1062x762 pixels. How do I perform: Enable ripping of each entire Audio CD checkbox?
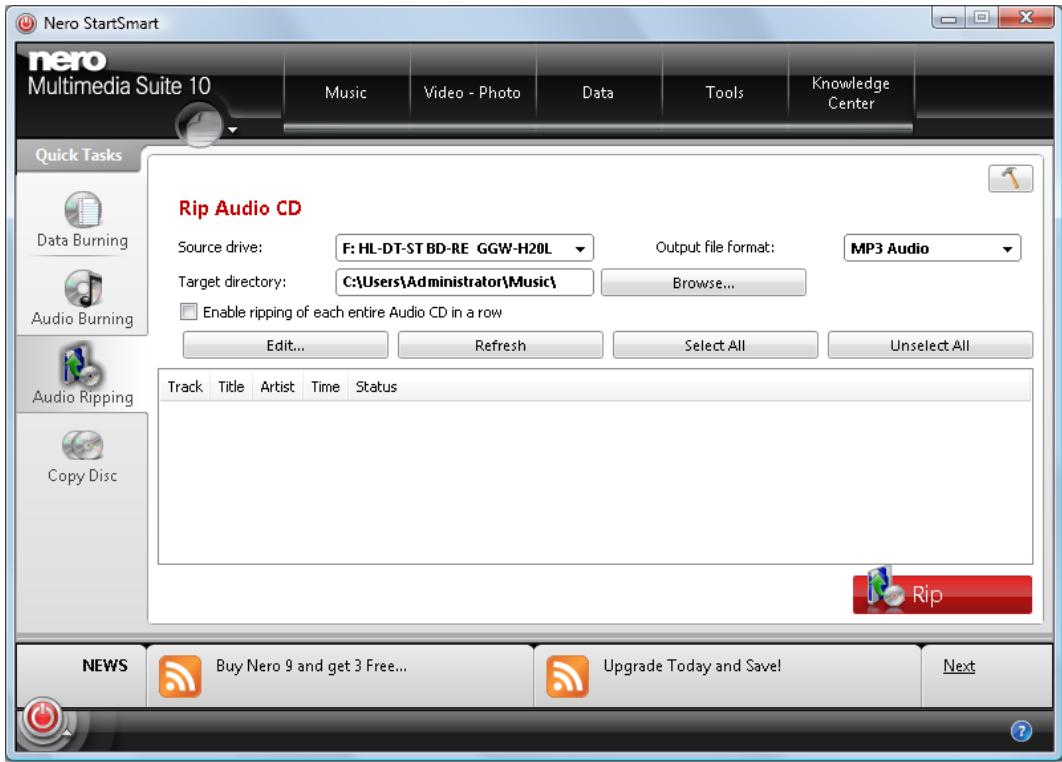(x=188, y=312)
